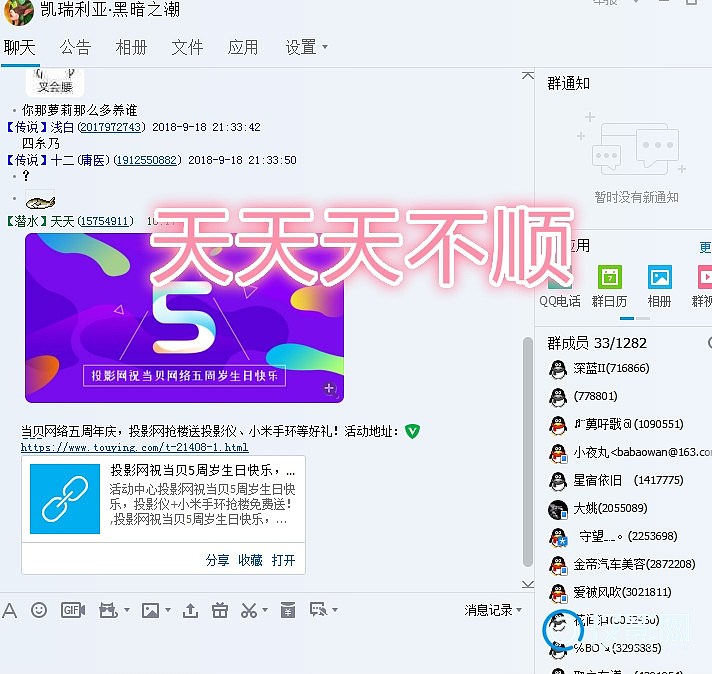This screenshot has width=712, height=674.
Task: Open the emoji smiley picker
Action: [x=39, y=610]
